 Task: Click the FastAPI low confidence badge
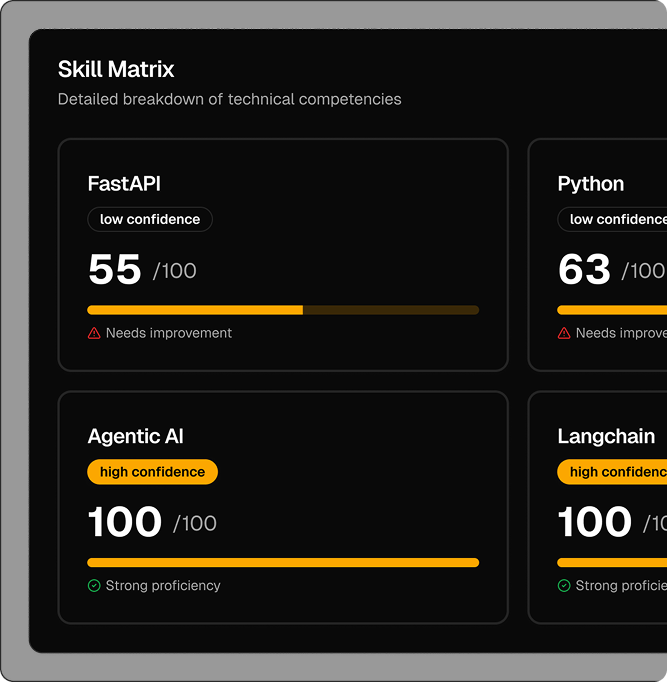(x=150, y=219)
